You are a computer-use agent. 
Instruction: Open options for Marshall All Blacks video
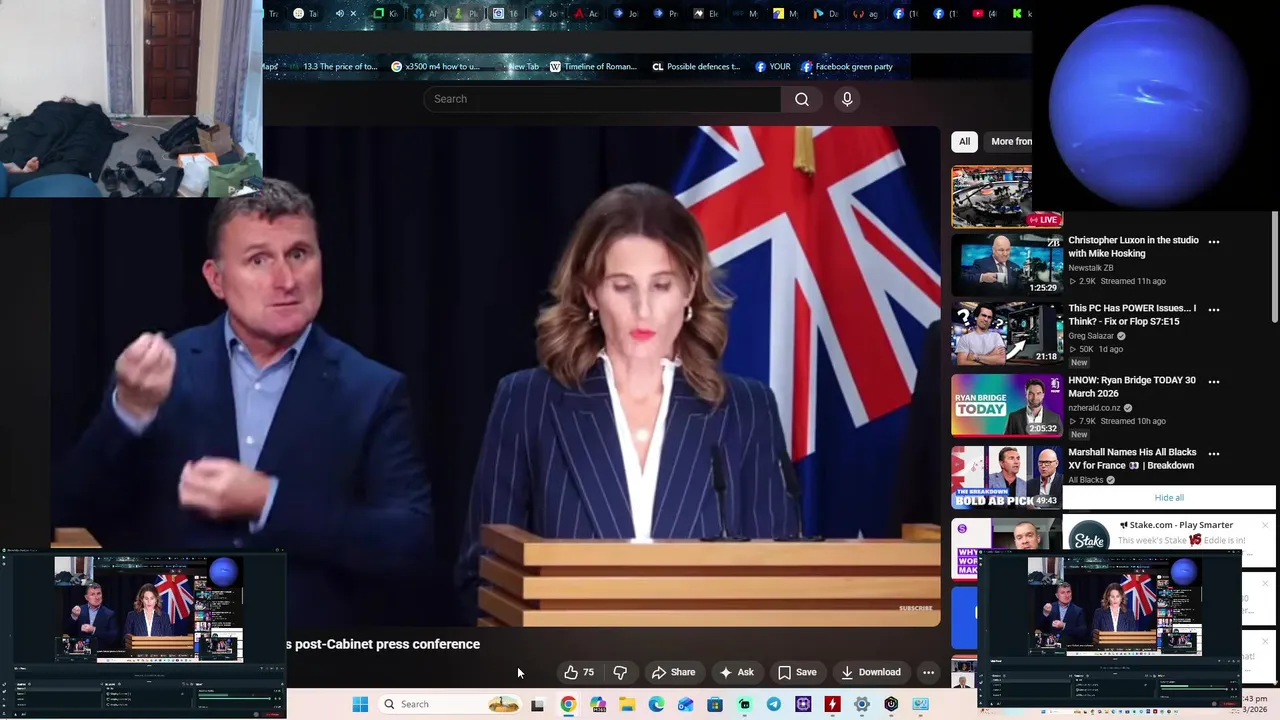[x=1214, y=453]
